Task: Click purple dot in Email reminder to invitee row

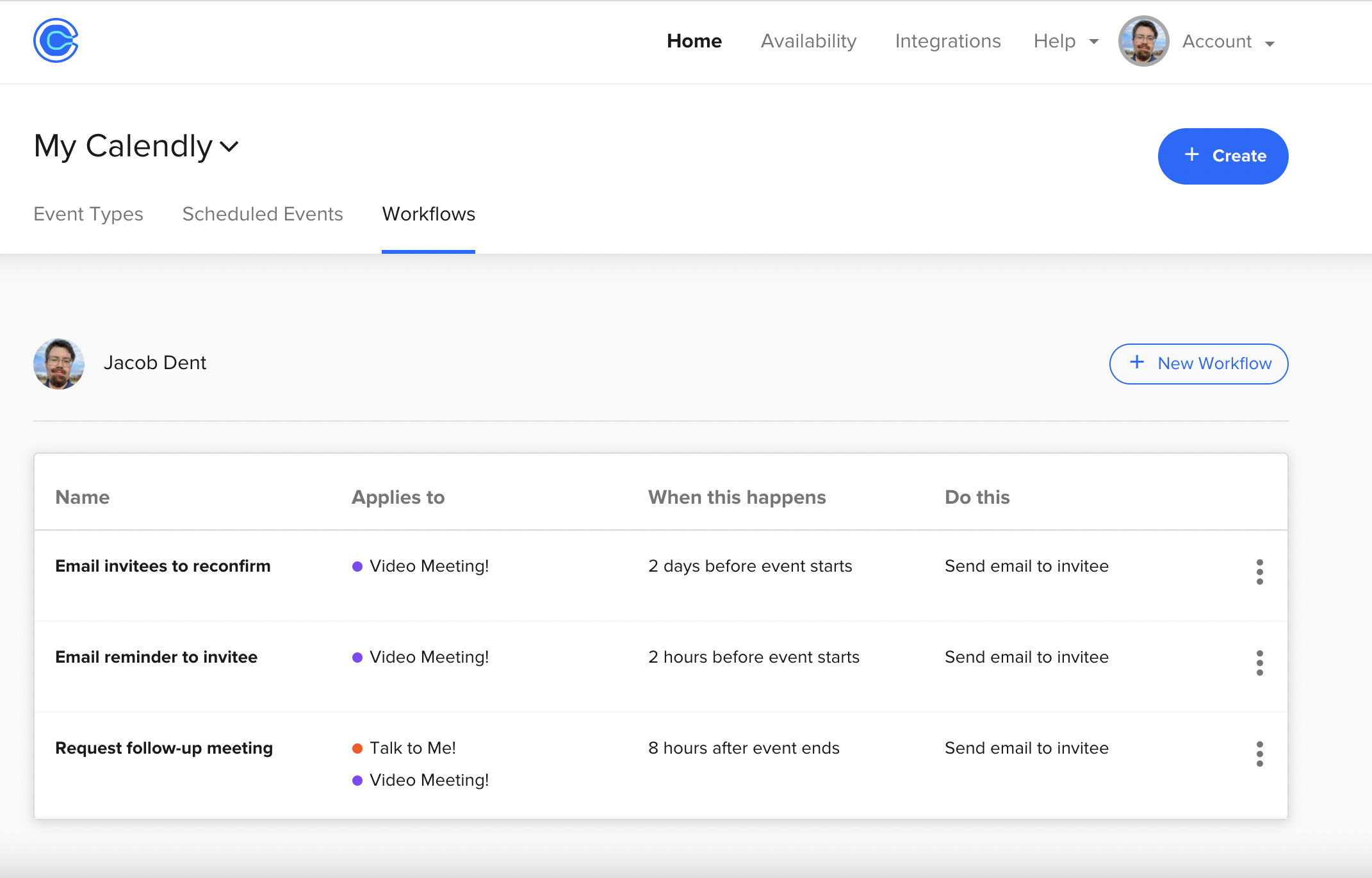Action: (x=357, y=658)
